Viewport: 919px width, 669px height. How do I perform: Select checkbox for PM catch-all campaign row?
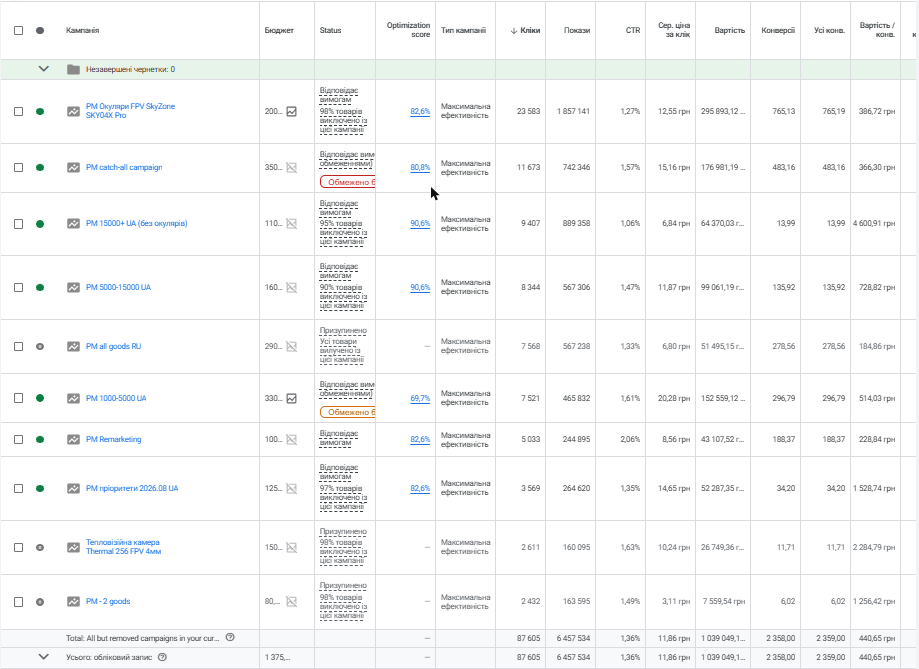pyautogui.click(x=19, y=168)
